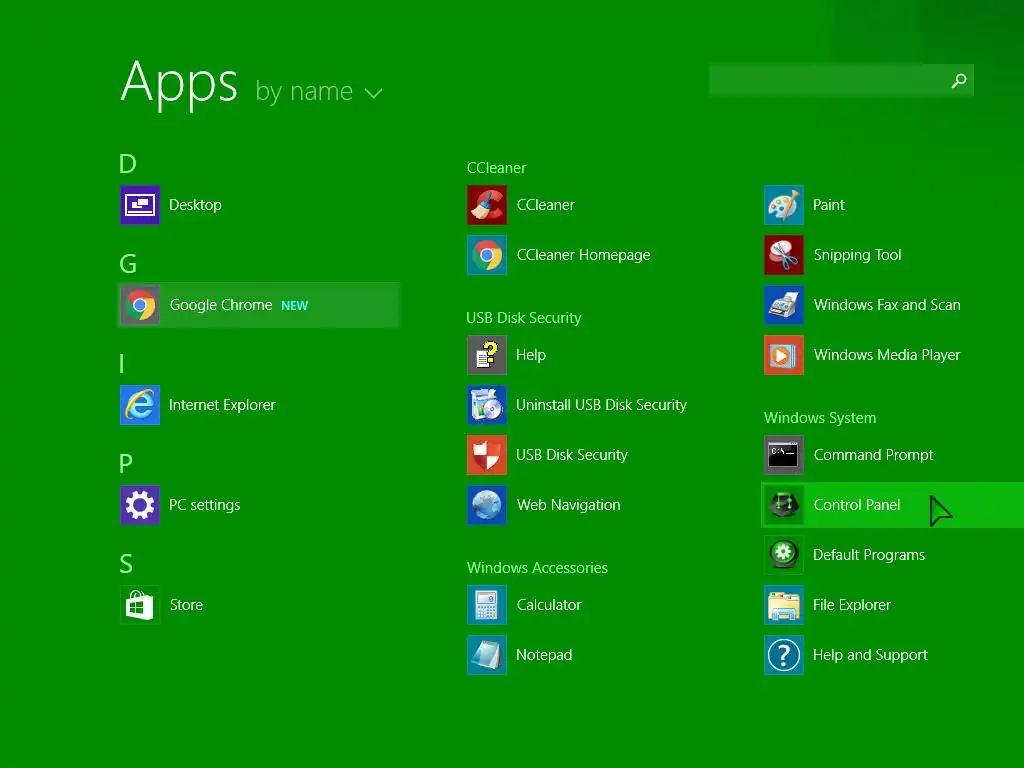Open the Snipping Tool scissors icon

click(784, 255)
